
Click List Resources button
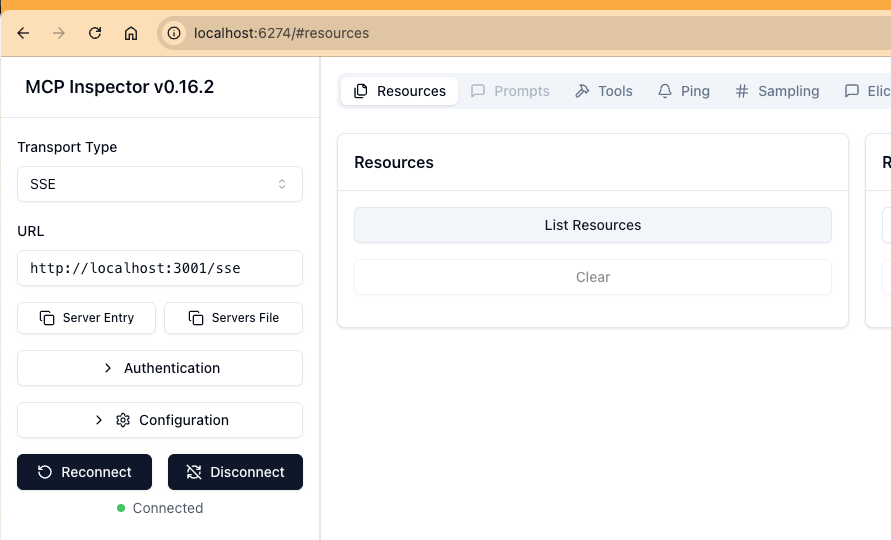click(x=593, y=225)
